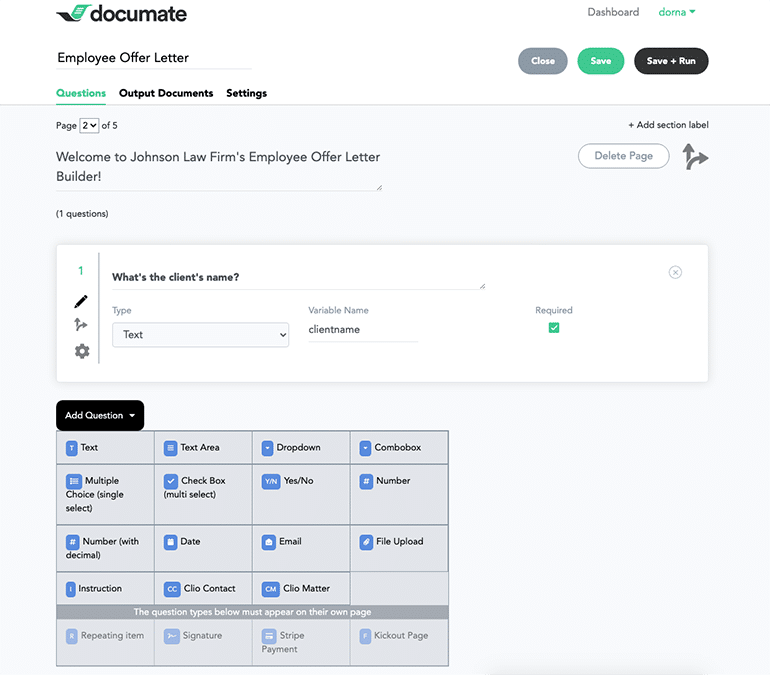Click the pencil edit icon on question 1
770x675 pixels.
[81, 301]
